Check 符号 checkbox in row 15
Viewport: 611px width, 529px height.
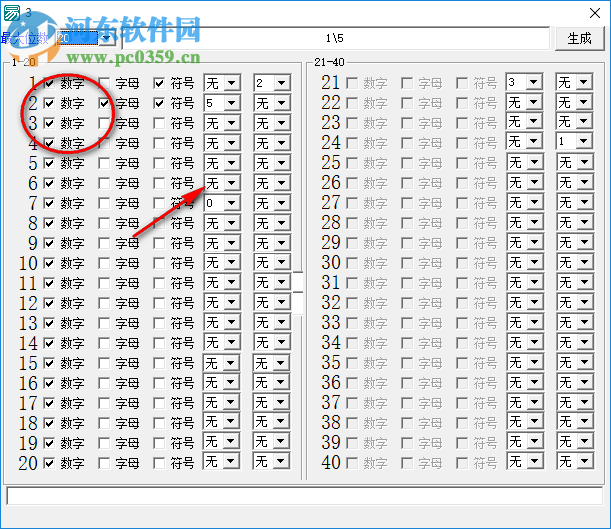click(x=159, y=363)
